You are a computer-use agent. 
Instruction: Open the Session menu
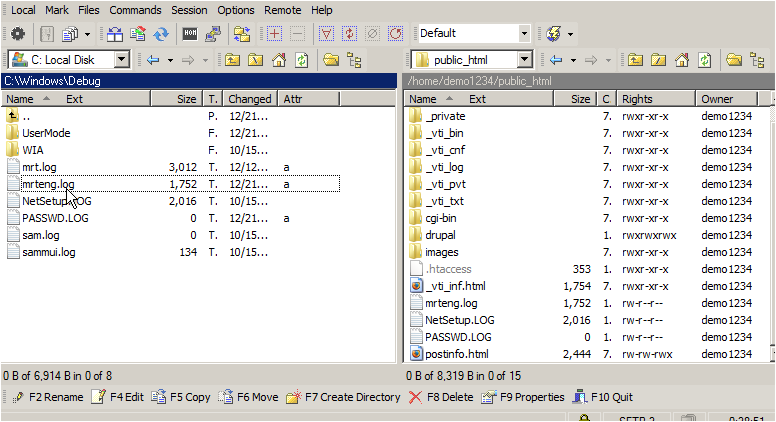[x=189, y=10]
